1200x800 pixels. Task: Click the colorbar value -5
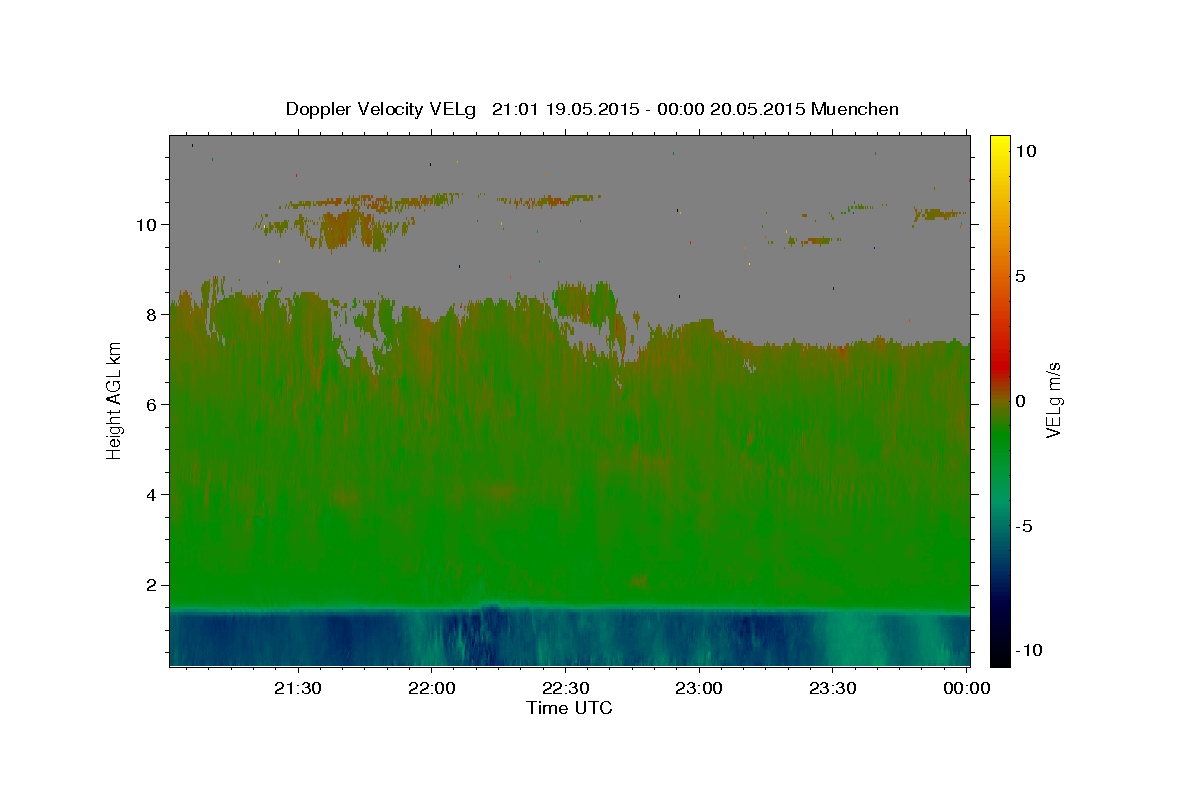[1023, 526]
